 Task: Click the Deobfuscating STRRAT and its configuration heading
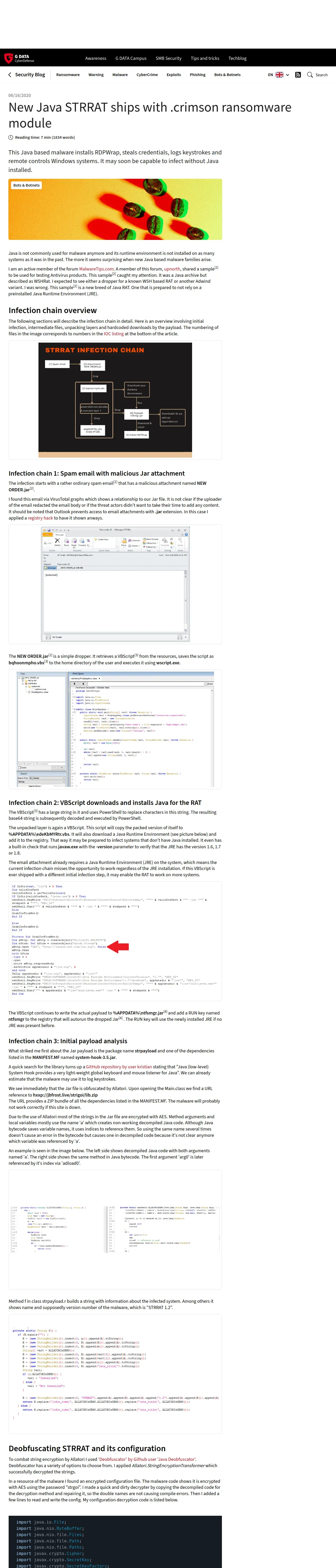click(87, 1448)
